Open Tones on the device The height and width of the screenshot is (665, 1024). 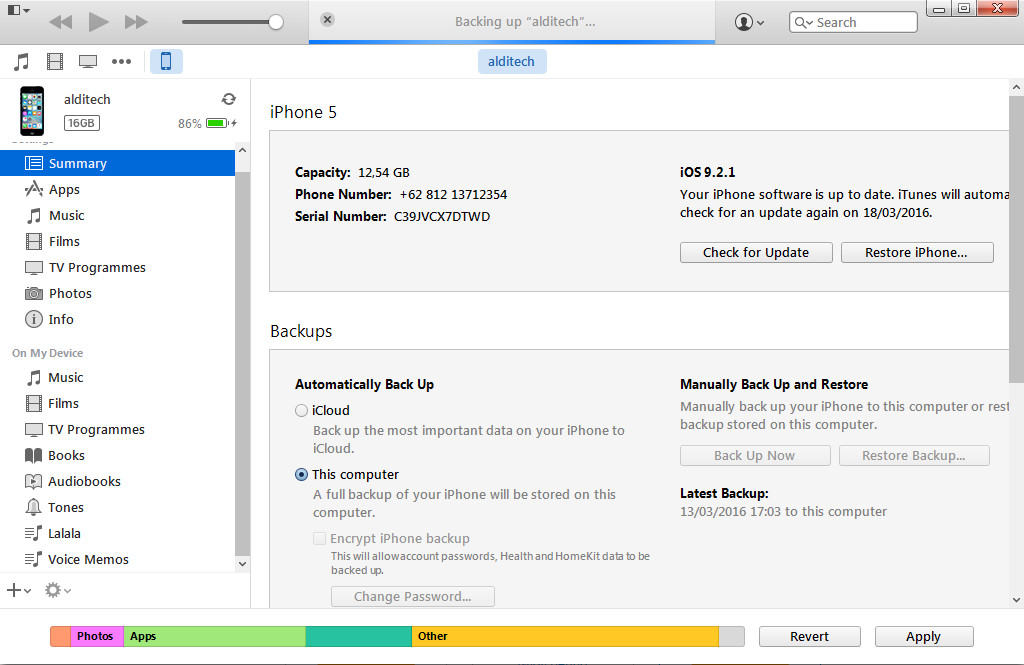pos(118,508)
